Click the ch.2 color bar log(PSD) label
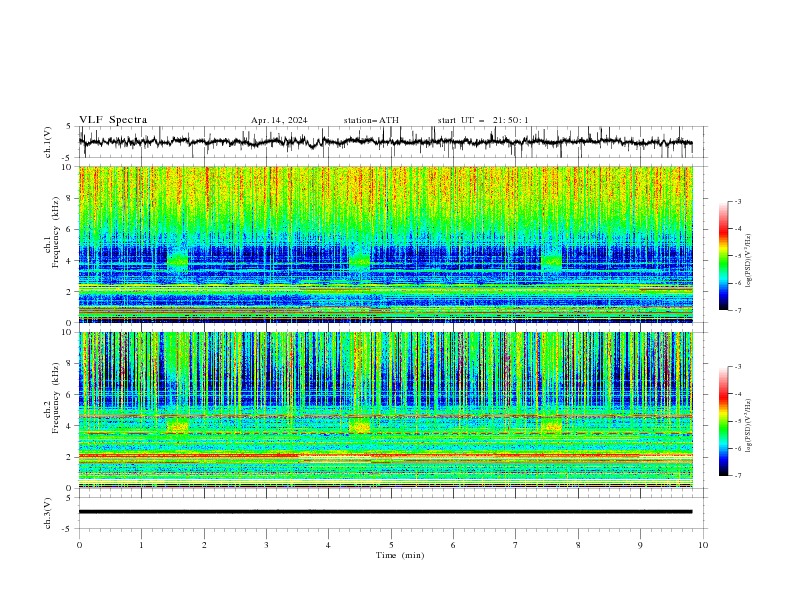This screenshot has width=792, height=612. (x=749, y=426)
